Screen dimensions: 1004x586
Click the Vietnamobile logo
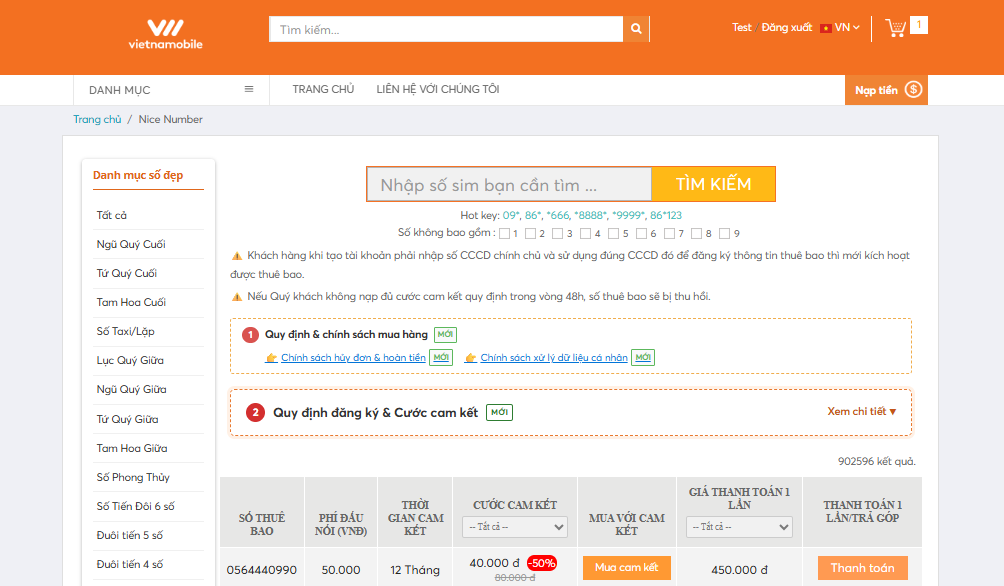(165, 35)
